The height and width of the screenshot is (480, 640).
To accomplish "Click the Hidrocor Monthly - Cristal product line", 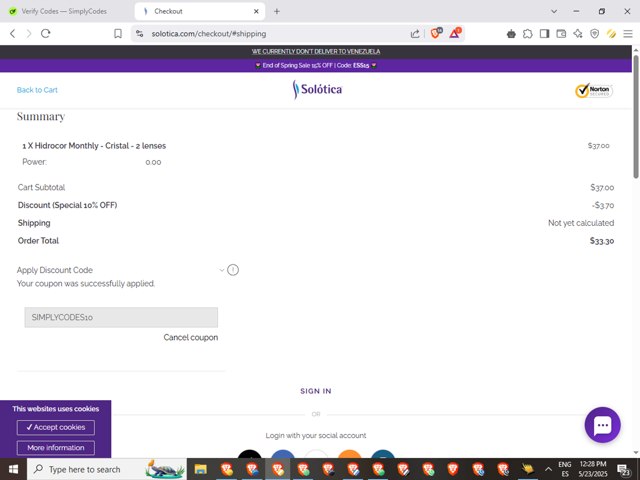I will tap(94, 146).
